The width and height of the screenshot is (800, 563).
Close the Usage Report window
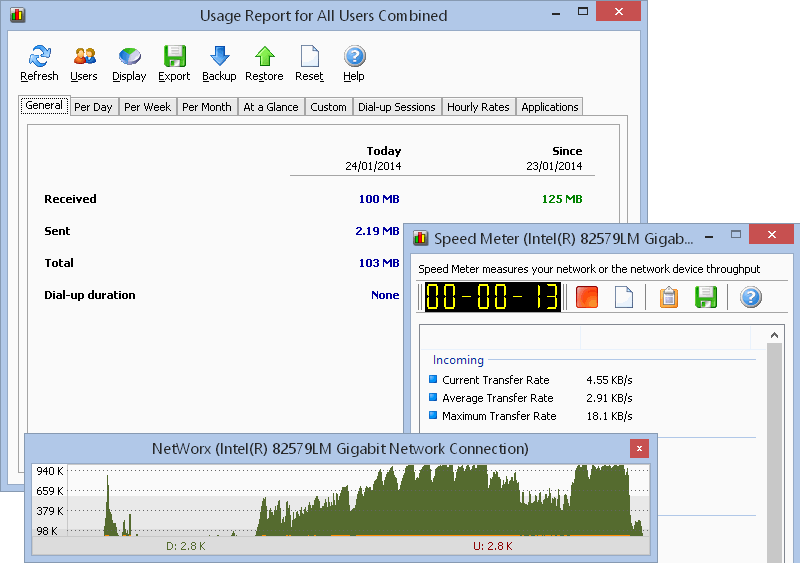click(618, 11)
